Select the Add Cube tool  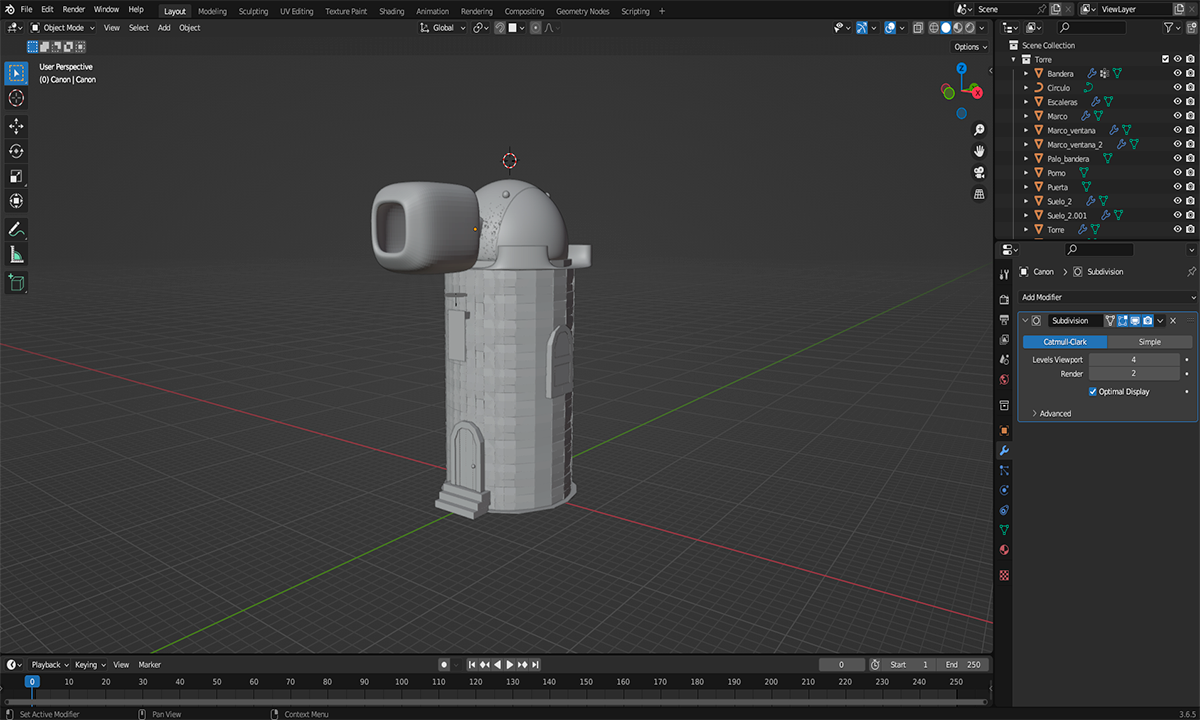(16, 283)
